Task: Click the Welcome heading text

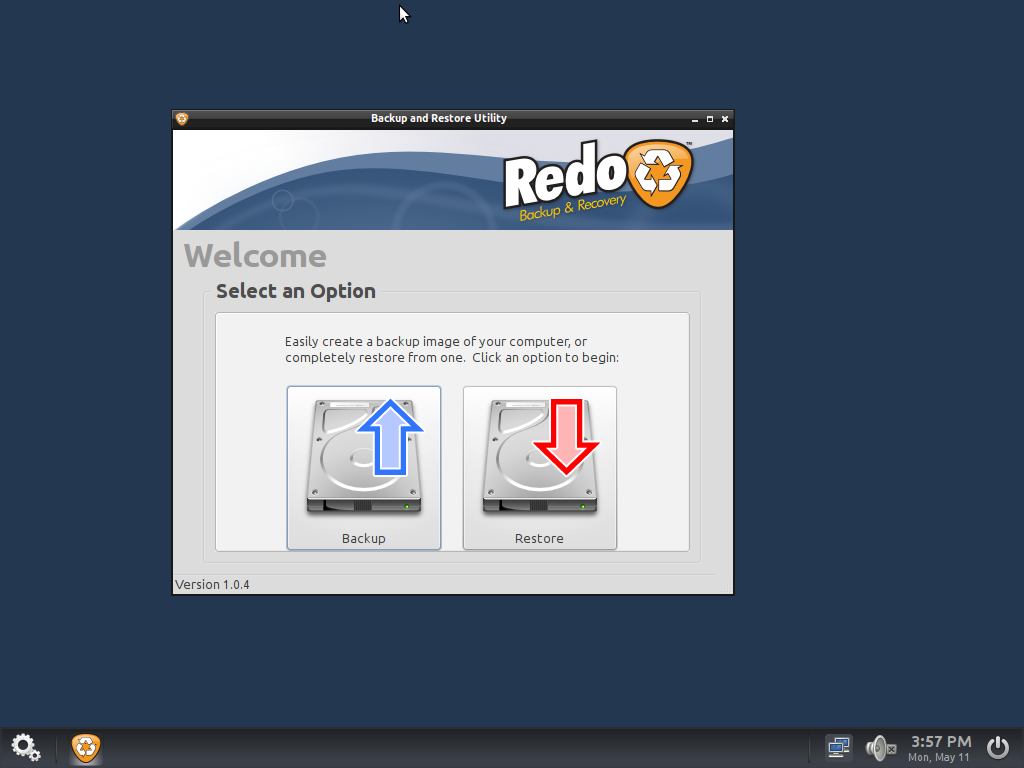Action: (x=255, y=255)
